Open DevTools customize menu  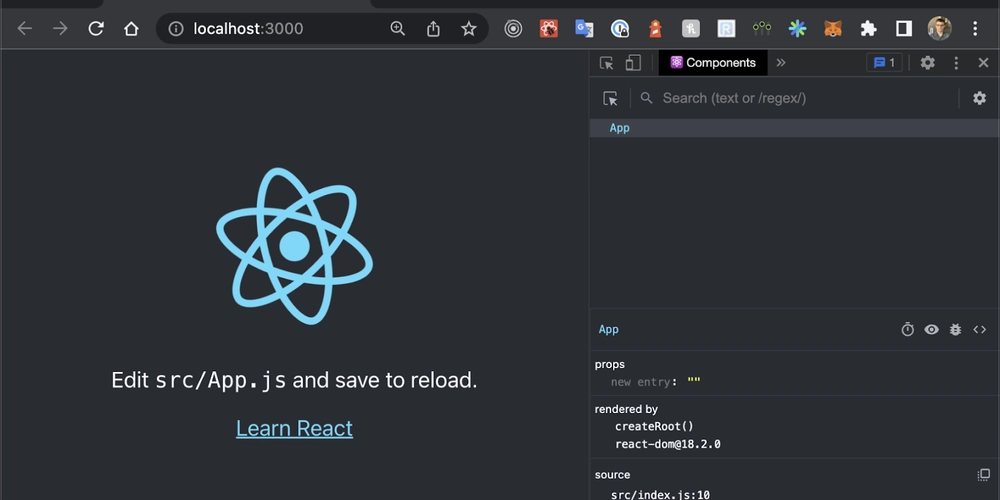pyautogui.click(x=956, y=62)
